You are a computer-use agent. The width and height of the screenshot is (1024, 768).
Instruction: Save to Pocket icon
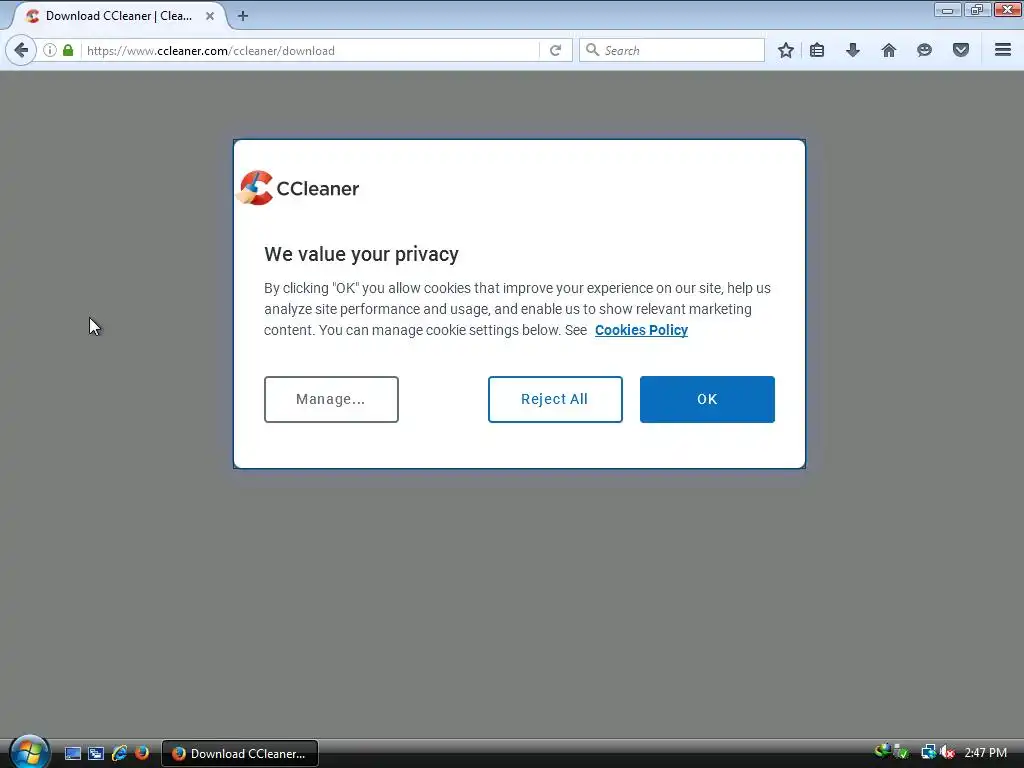coord(961,50)
